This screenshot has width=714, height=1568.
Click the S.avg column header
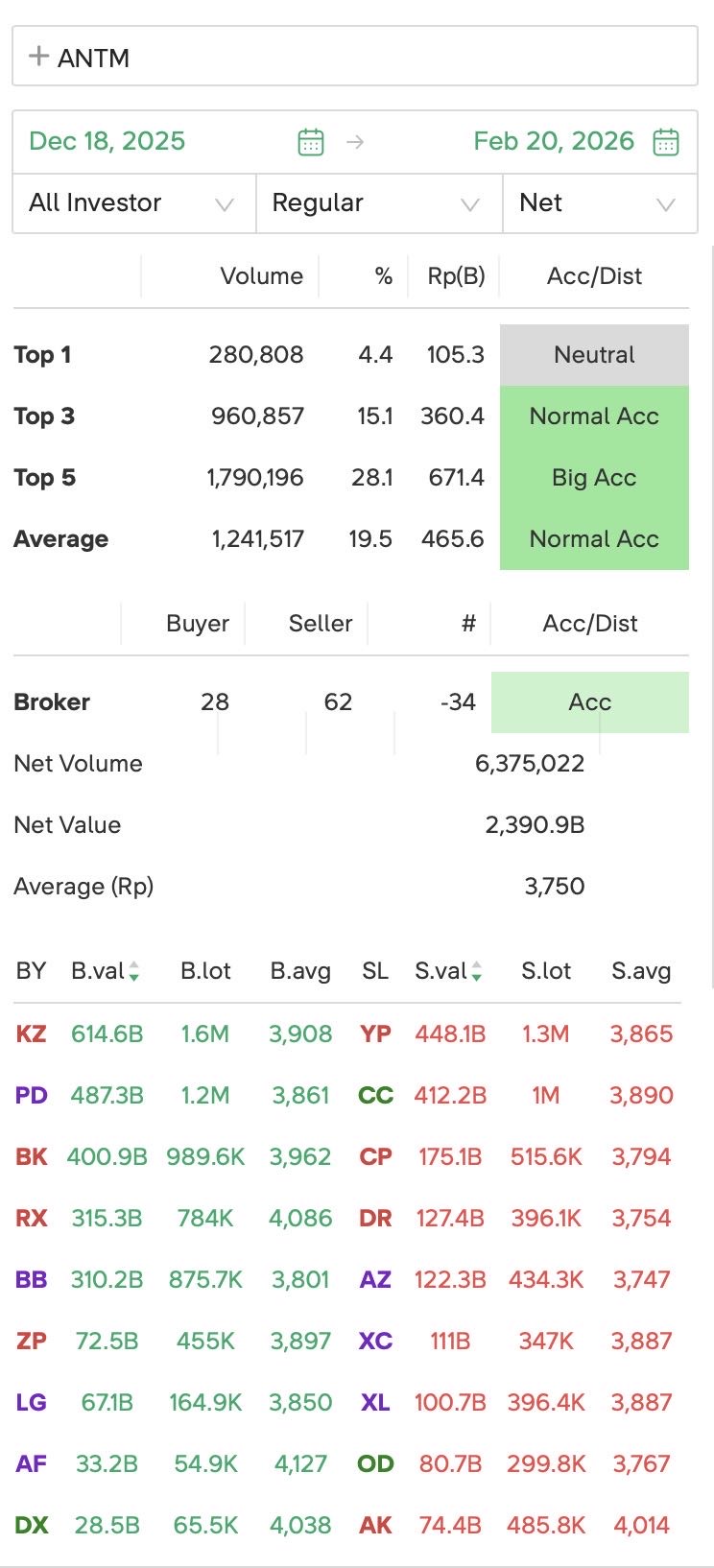point(641,971)
